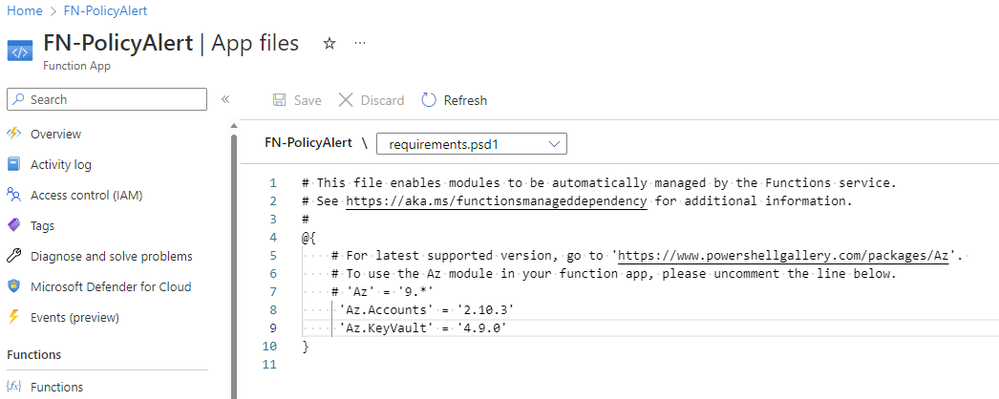Image resolution: width=999 pixels, height=399 pixels.
Task: Click the Tags icon in sidebar
Action: [x=13, y=225]
